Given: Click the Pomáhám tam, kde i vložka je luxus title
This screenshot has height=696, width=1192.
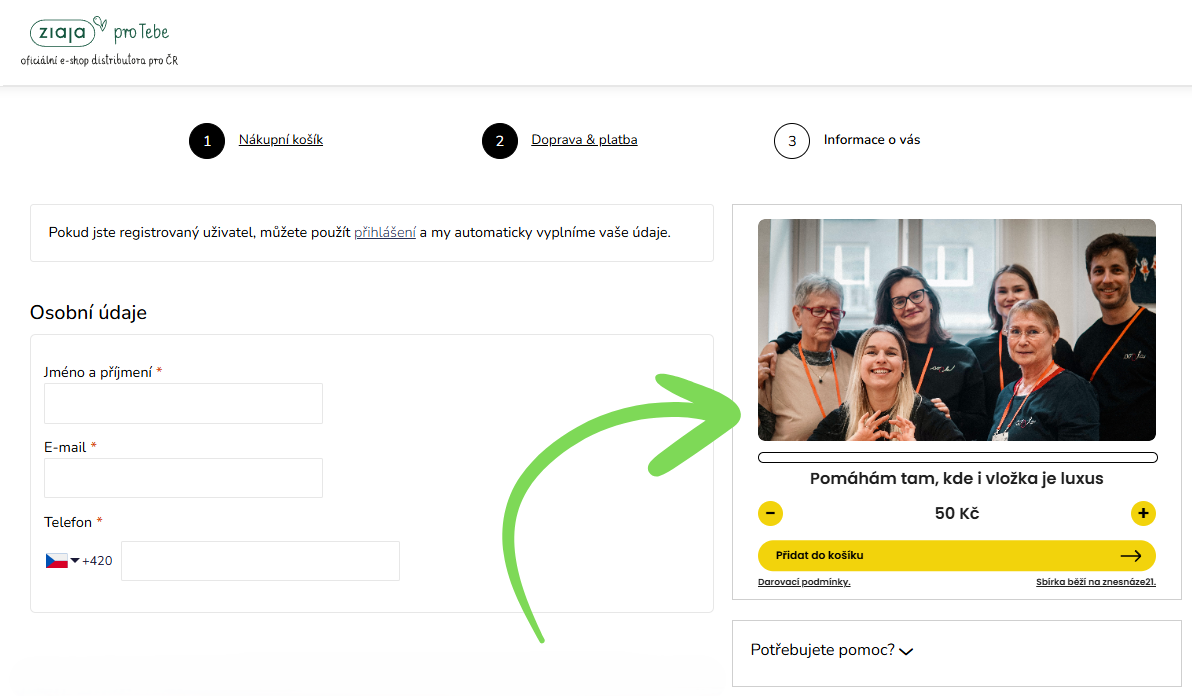Looking at the screenshot, I should coord(956,479).
